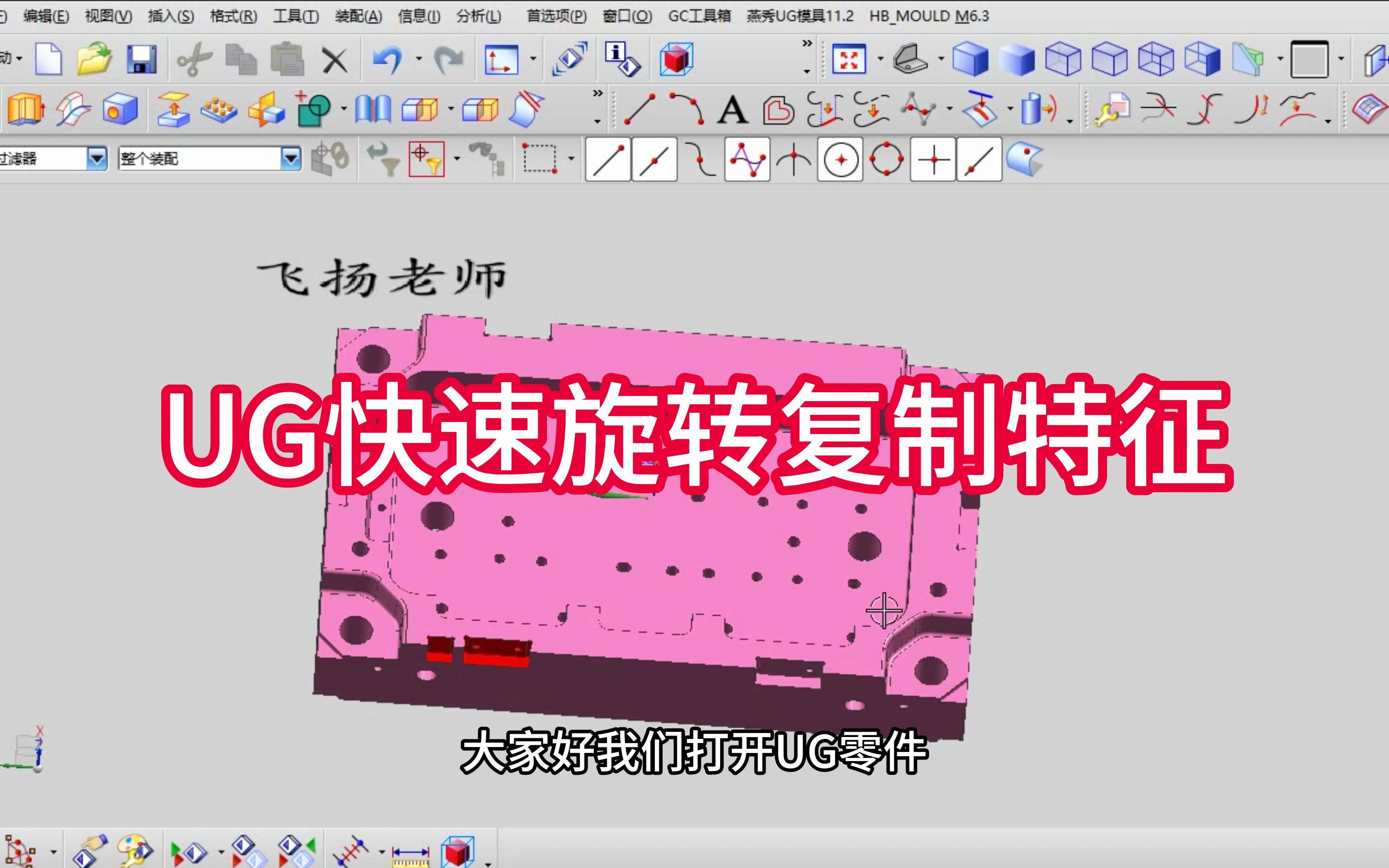The height and width of the screenshot is (868, 1389).
Task: Click the red cube display icon
Action: click(676, 59)
